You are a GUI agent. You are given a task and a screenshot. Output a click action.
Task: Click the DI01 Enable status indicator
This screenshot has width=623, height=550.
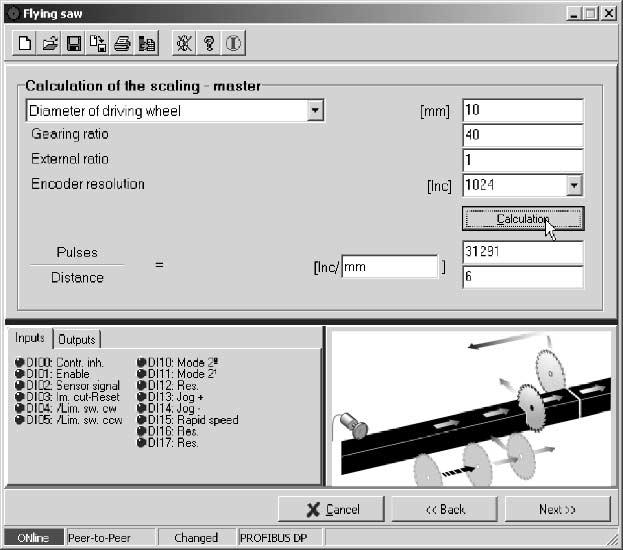click(19, 374)
